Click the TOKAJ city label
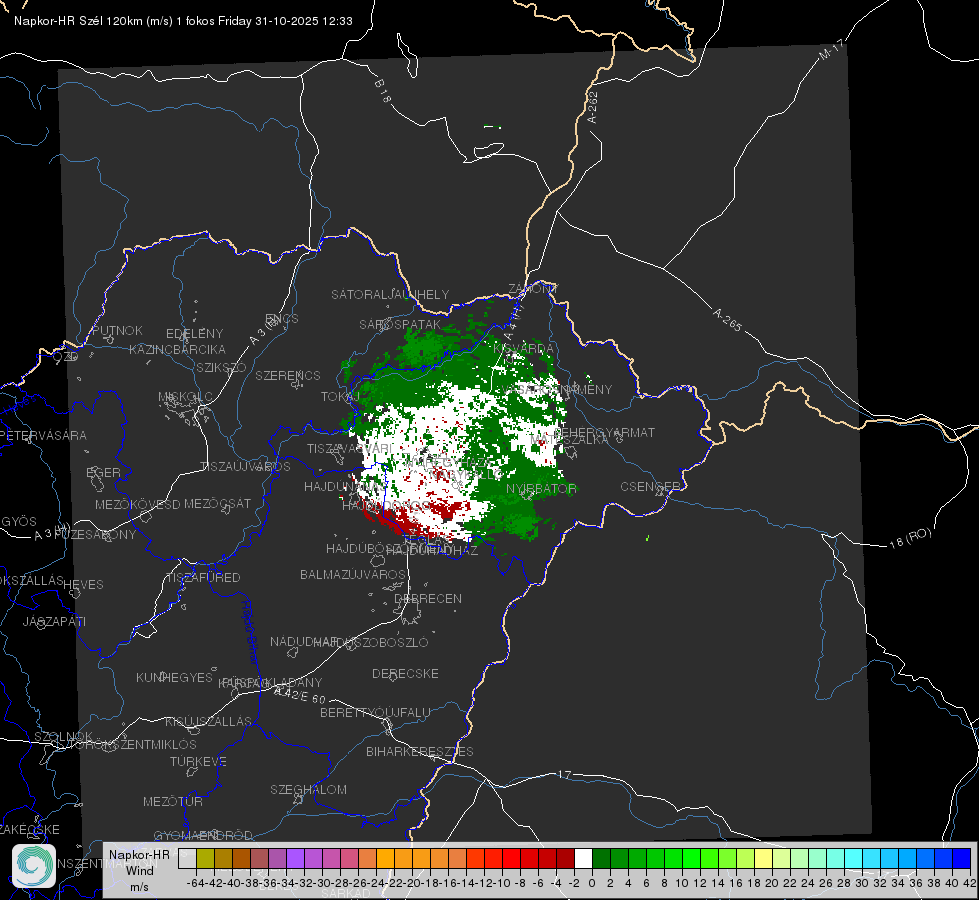Screen dimensions: 979x900 (340, 397)
